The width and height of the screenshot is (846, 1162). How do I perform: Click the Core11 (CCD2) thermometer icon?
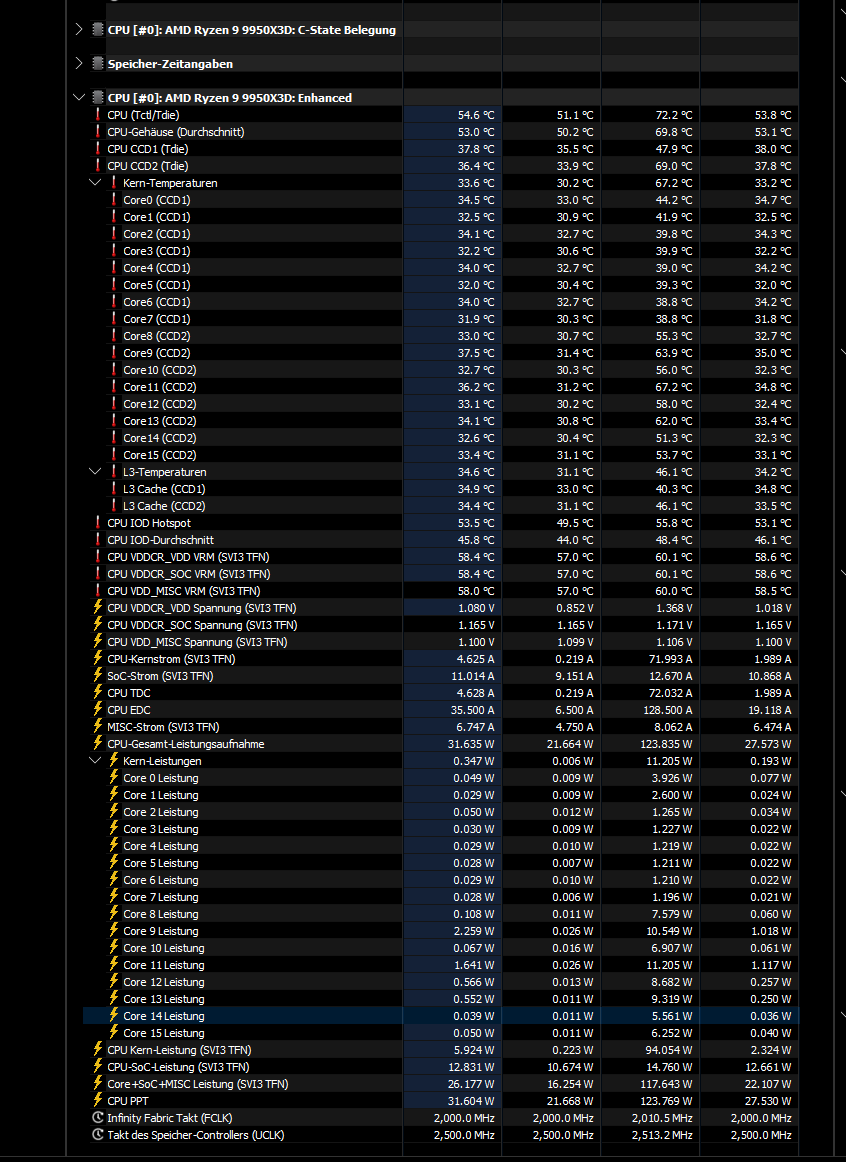(x=113, y=386)
